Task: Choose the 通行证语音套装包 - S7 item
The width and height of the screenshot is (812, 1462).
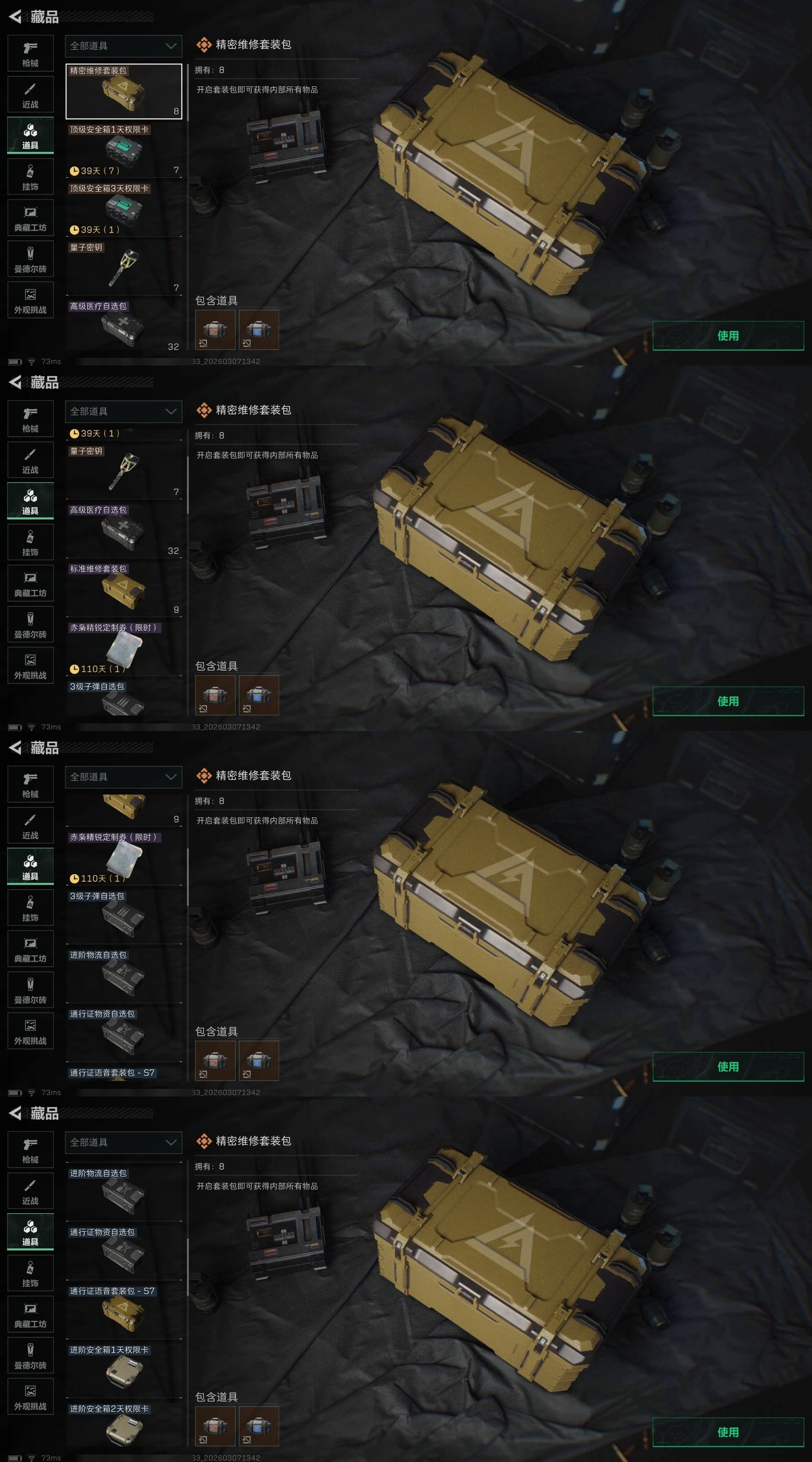Action: point(124,1312)
